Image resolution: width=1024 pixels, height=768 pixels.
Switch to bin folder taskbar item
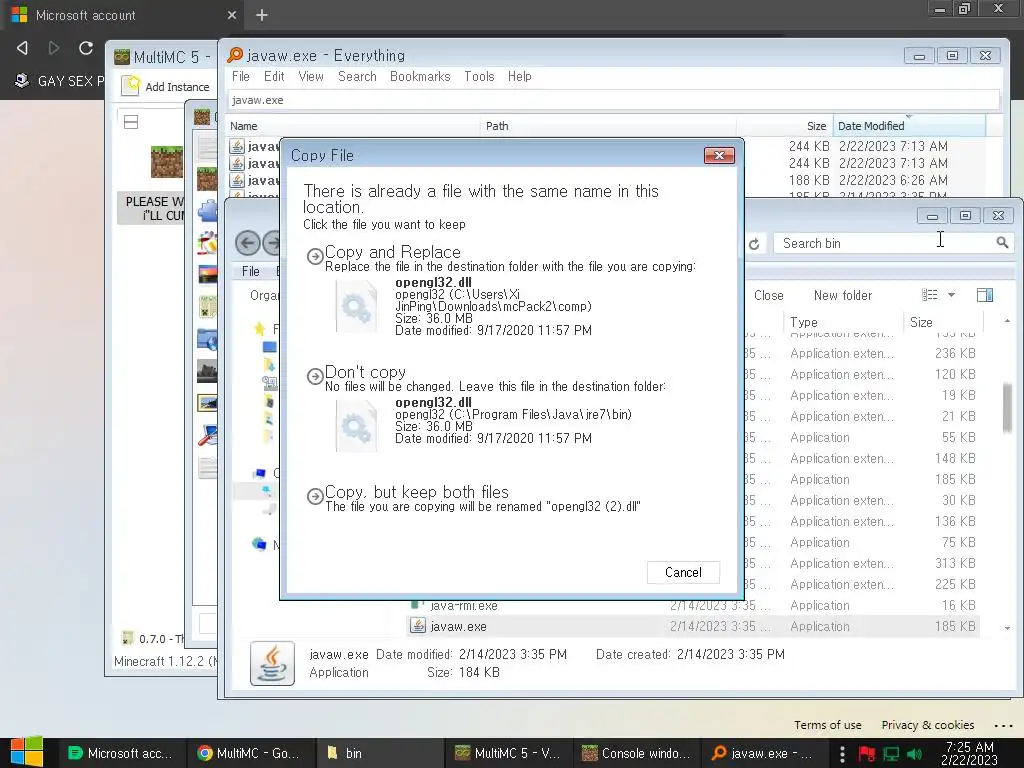pos(379,753)
